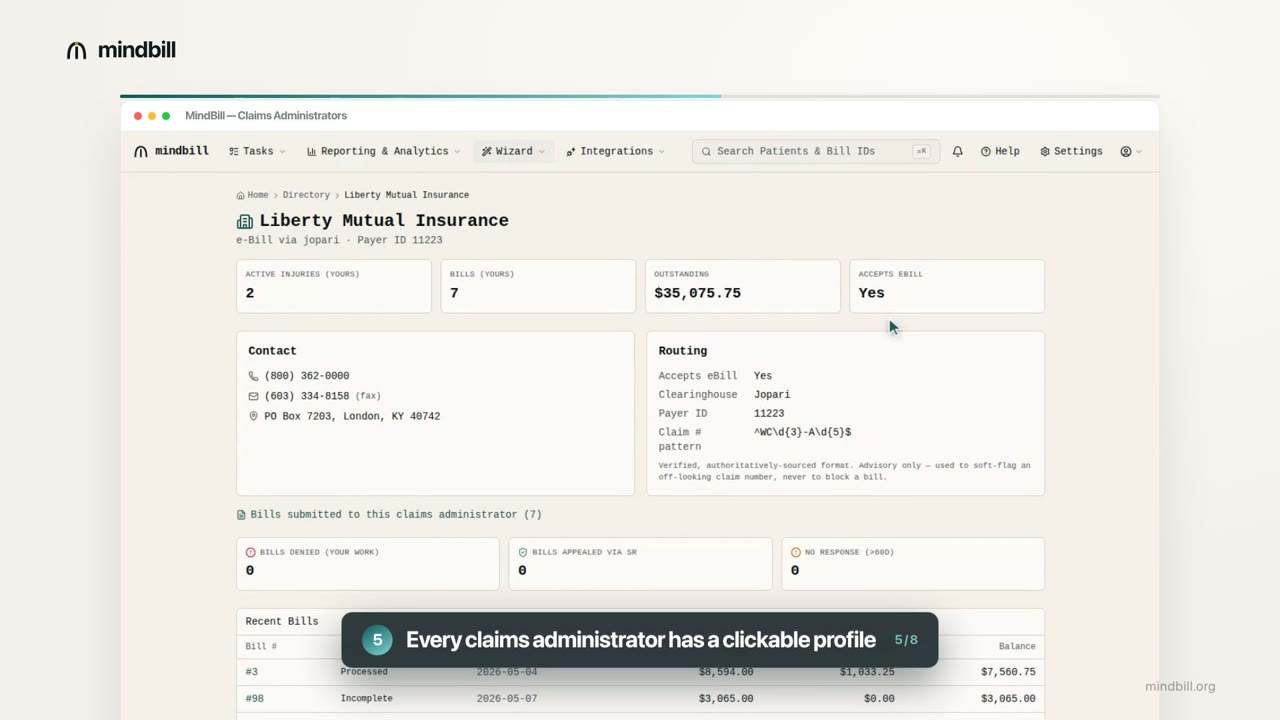1280x720 pixels.
Task: Click the Incomplete status in bill #98 row
Action: [366, 698]
